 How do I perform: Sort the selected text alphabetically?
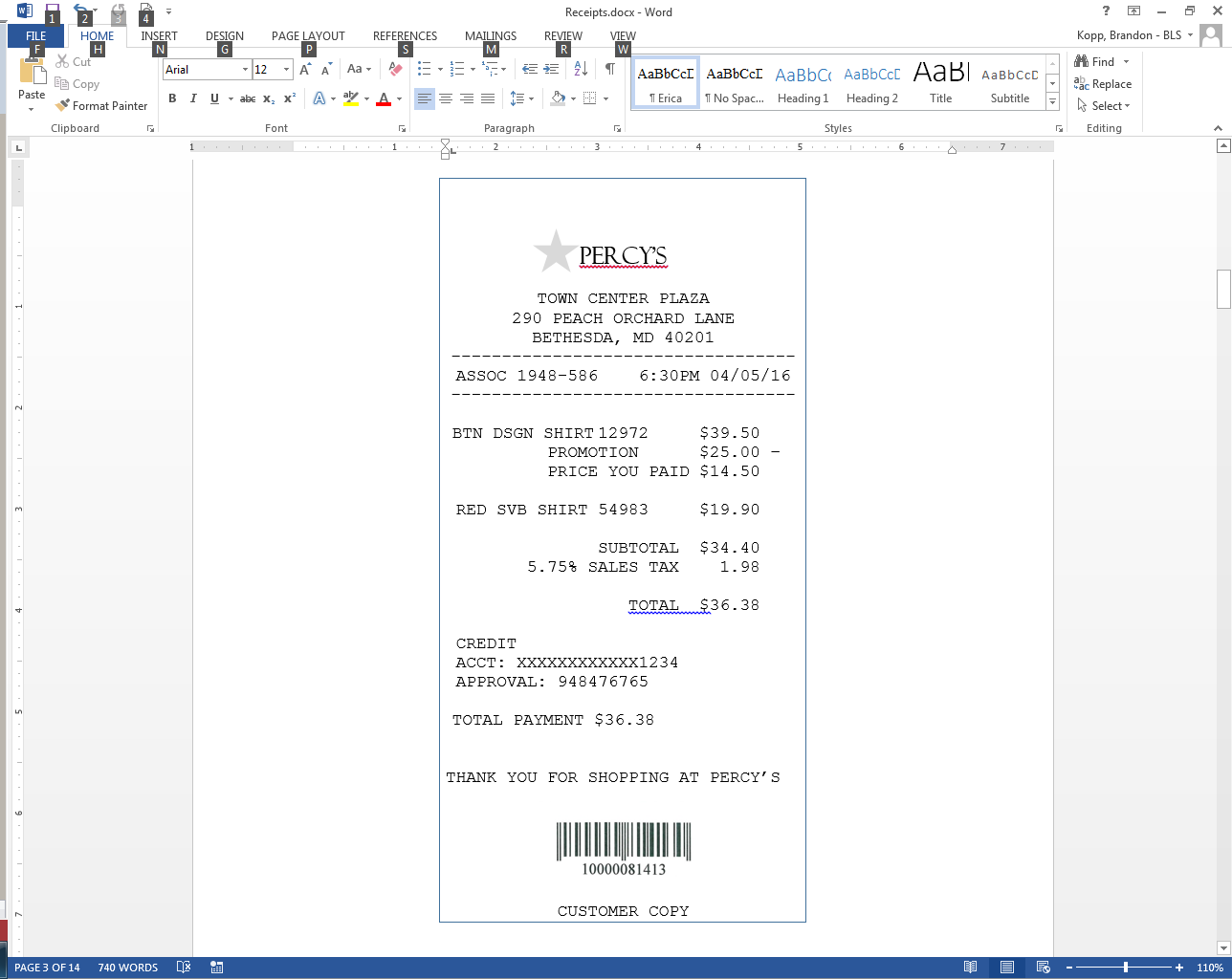pos(581,69)
